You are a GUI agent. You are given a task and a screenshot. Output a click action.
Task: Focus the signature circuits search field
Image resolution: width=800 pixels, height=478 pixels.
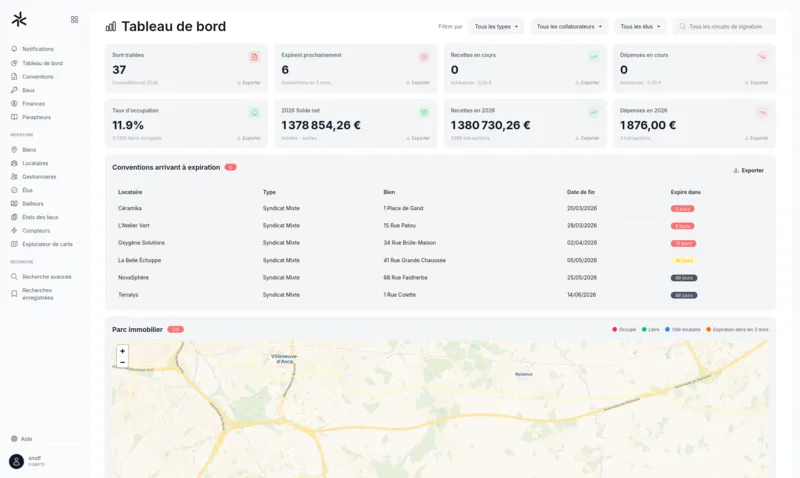click(x=728, y=27)
